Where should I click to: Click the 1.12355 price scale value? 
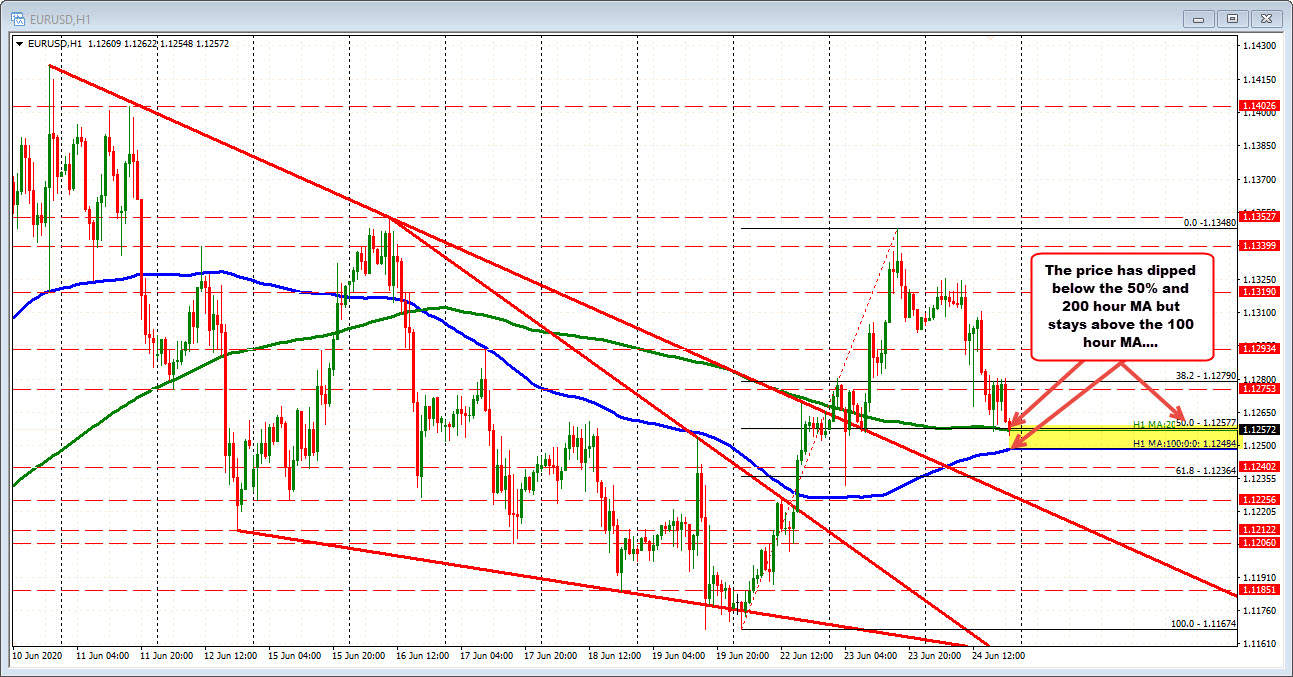pyautogui.click(x=1258, y=478)
